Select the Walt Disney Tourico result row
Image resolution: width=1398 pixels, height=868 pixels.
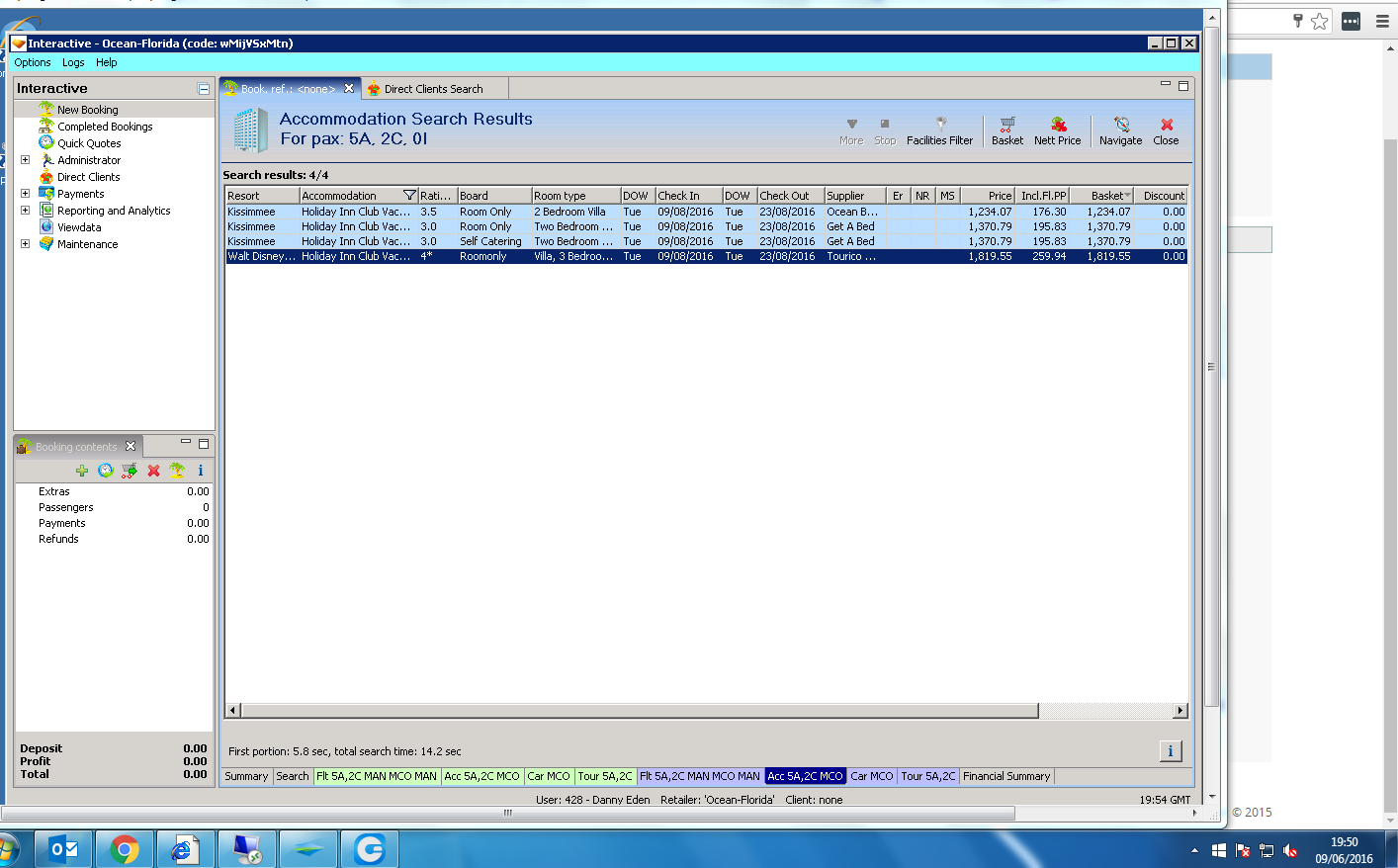coord(706,256)
